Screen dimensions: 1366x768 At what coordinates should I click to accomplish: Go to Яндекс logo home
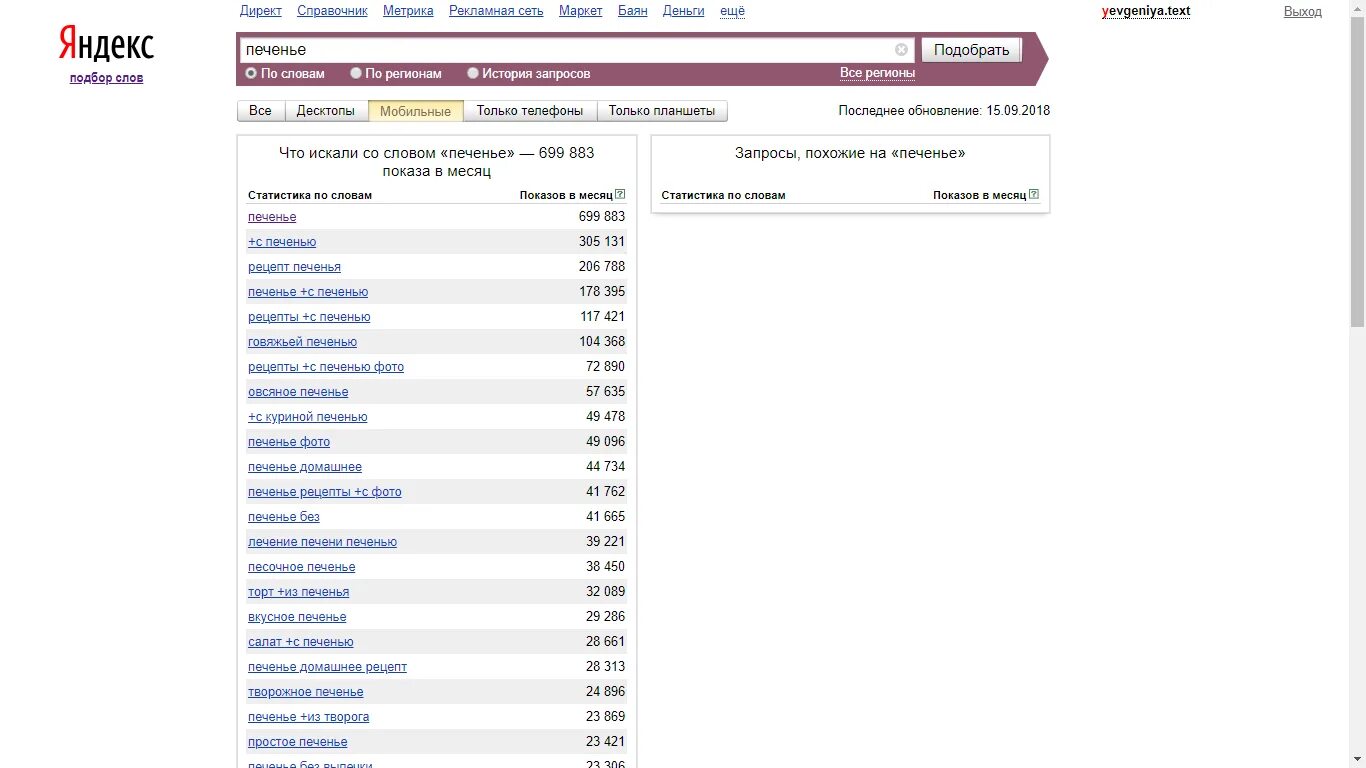coord(106,44)
